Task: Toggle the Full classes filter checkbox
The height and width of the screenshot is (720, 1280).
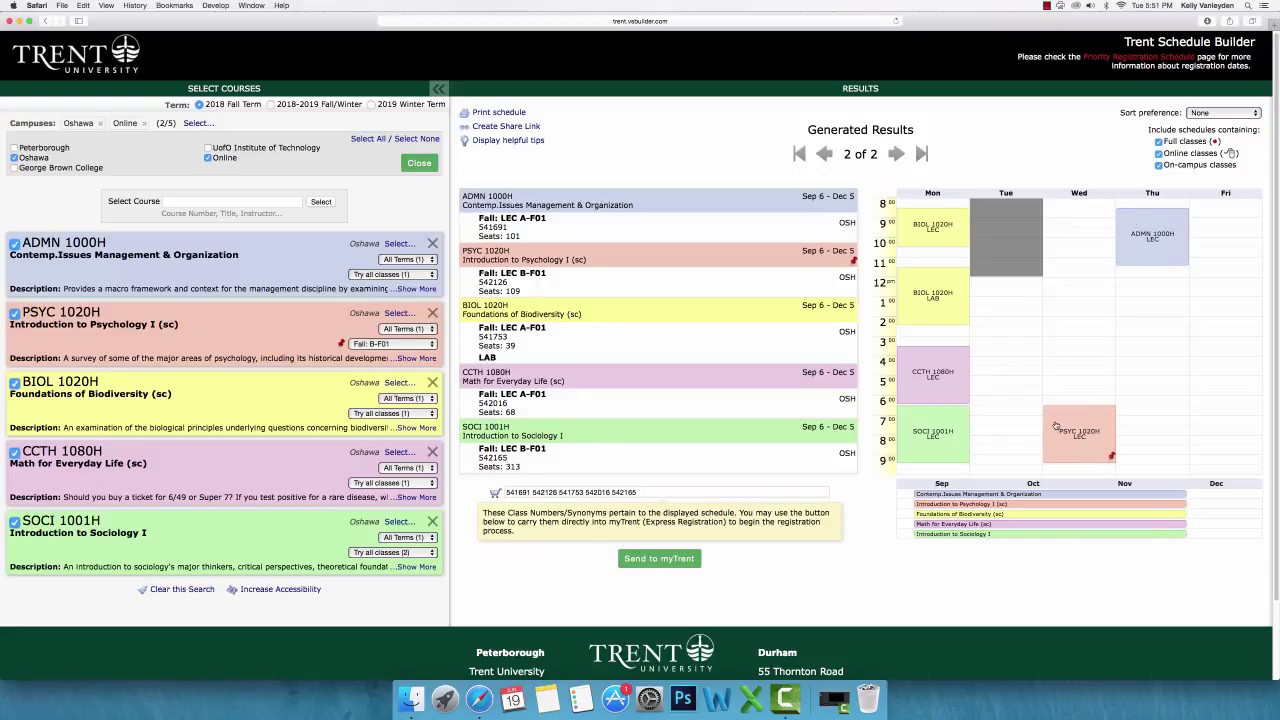Action: (1159, 142)
